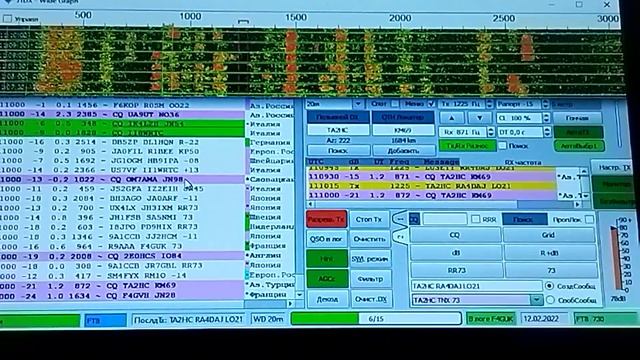Select the СоздСообщ radio button
The image size is (640, 360).
point(549,286)
